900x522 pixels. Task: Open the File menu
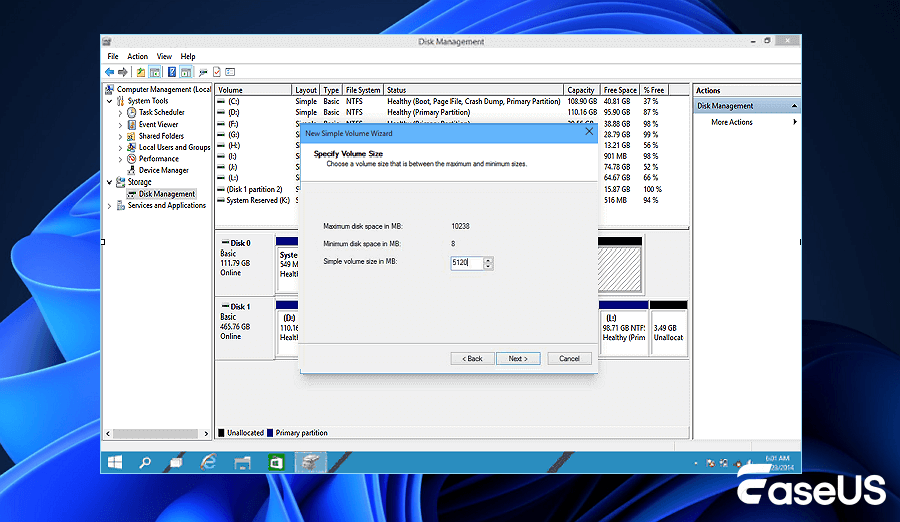(x=112, y=56)
